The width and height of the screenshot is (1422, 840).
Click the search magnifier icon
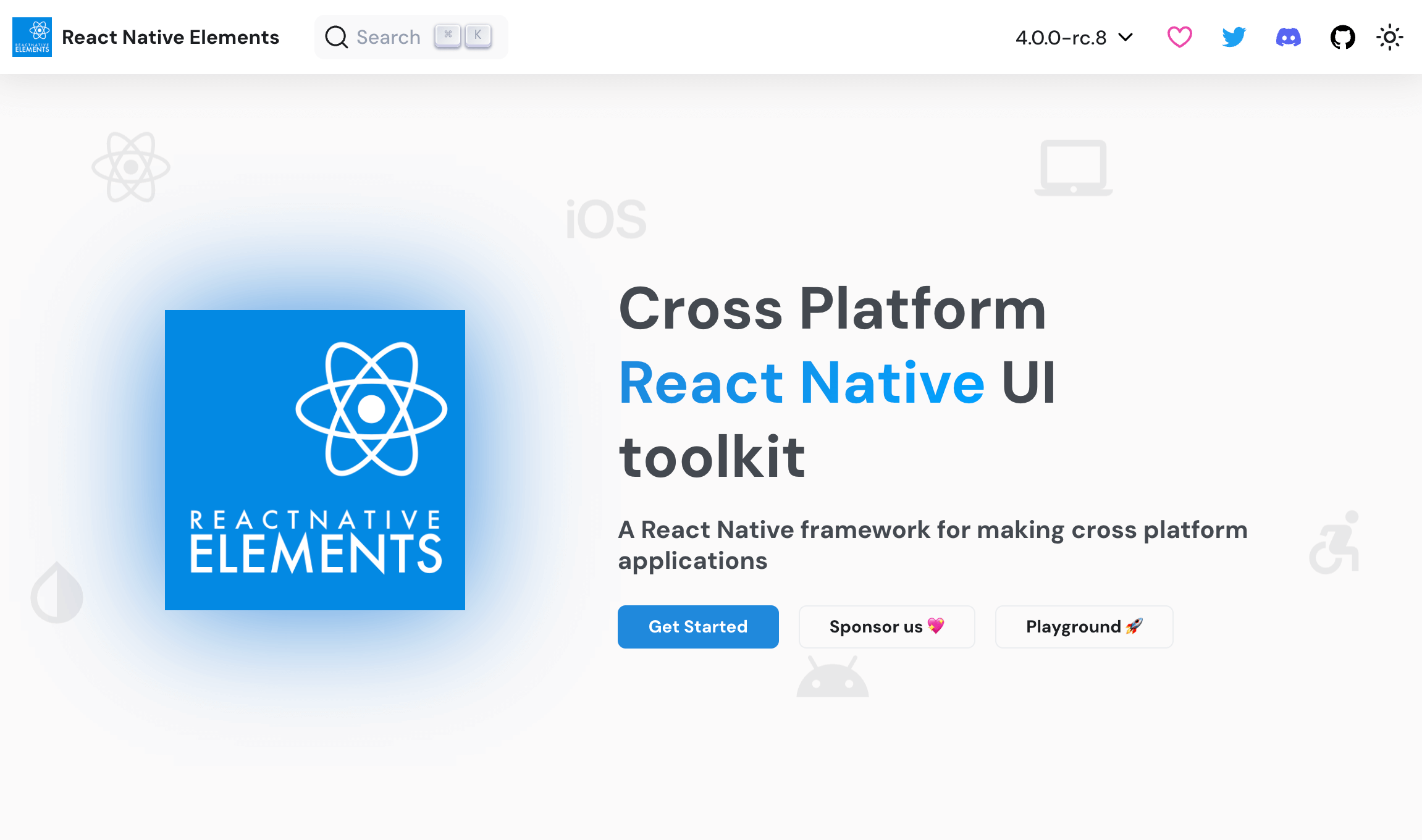(336, 37)
